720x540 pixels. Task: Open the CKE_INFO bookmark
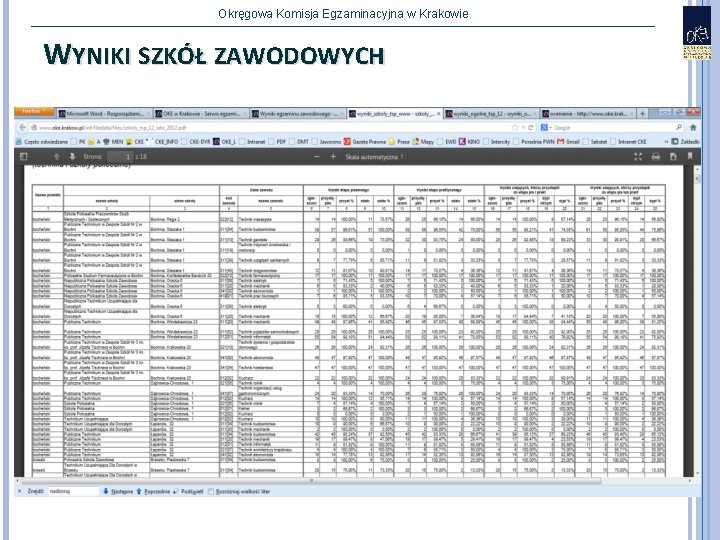[x=163, y=142]
